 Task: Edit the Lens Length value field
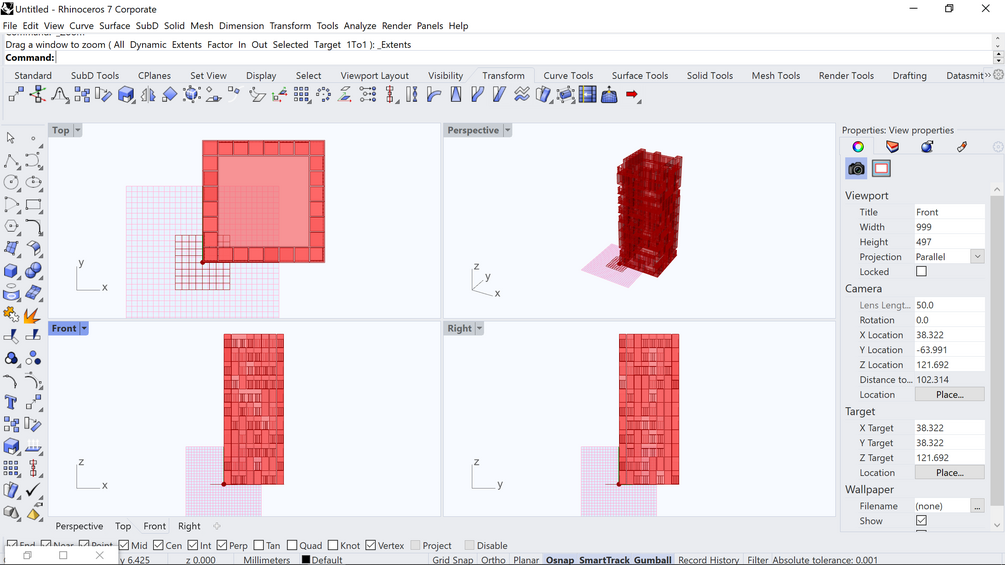949,305
